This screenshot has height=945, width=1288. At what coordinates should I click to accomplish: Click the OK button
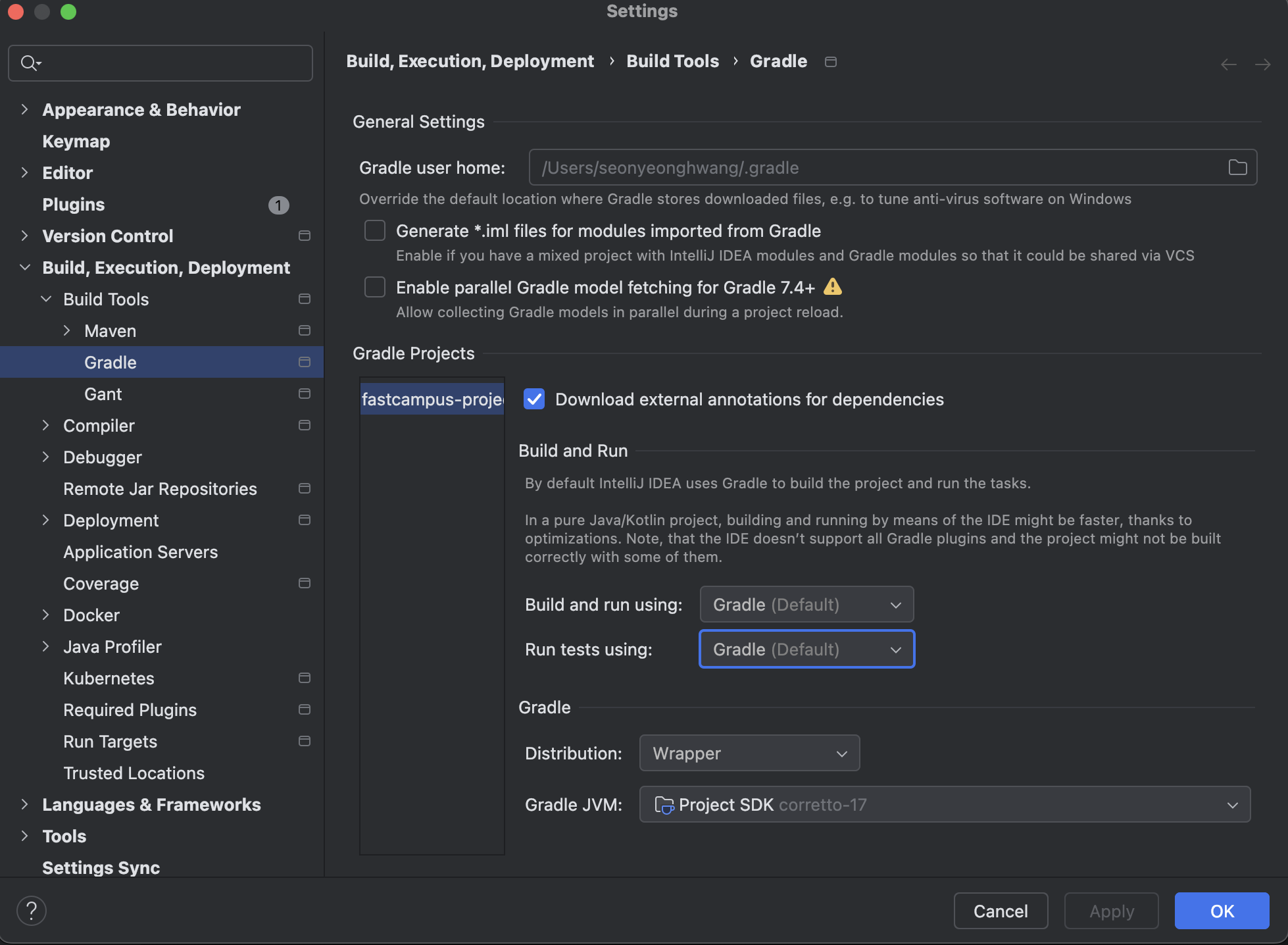(1222, 911)
